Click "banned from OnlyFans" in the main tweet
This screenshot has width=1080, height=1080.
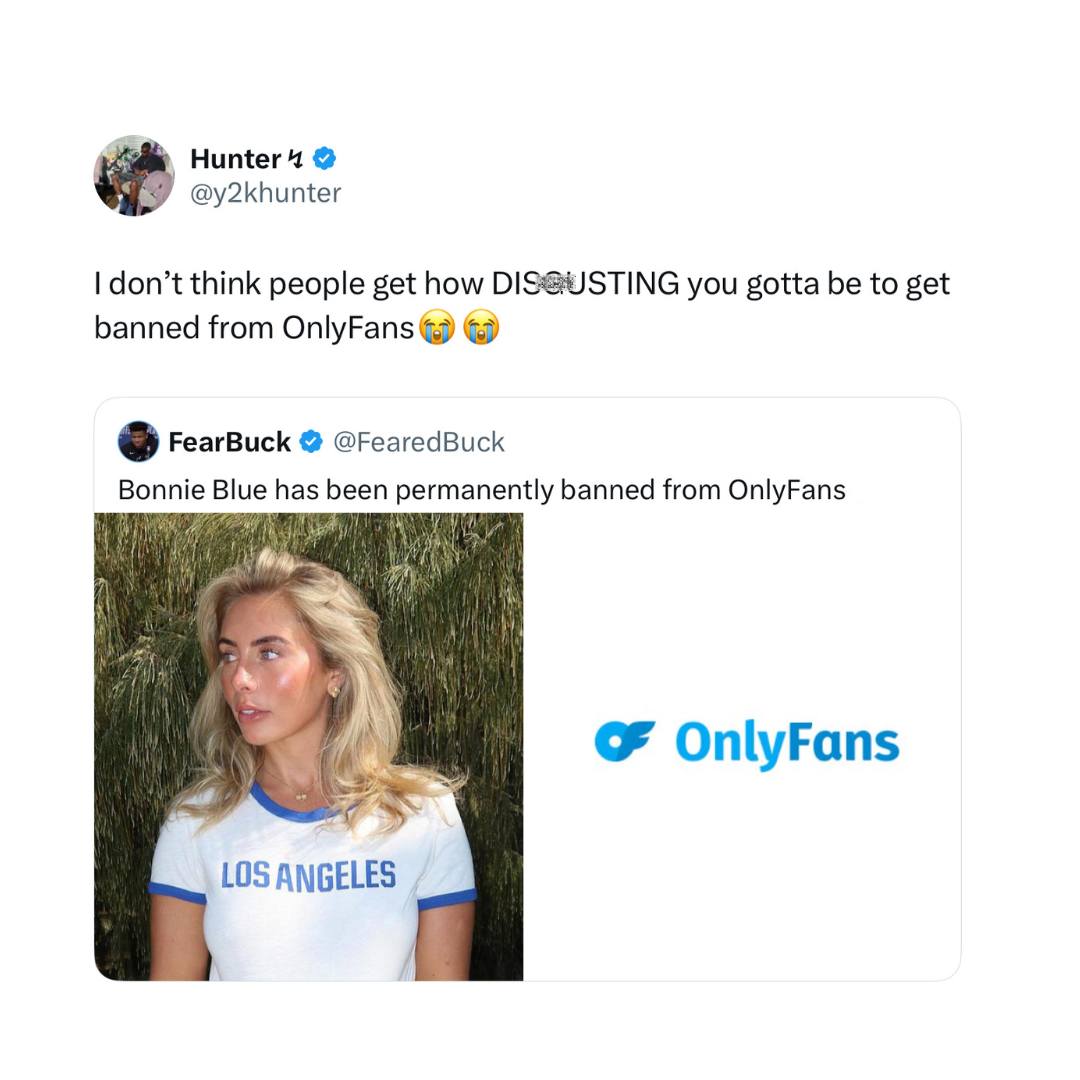point(254,327)
